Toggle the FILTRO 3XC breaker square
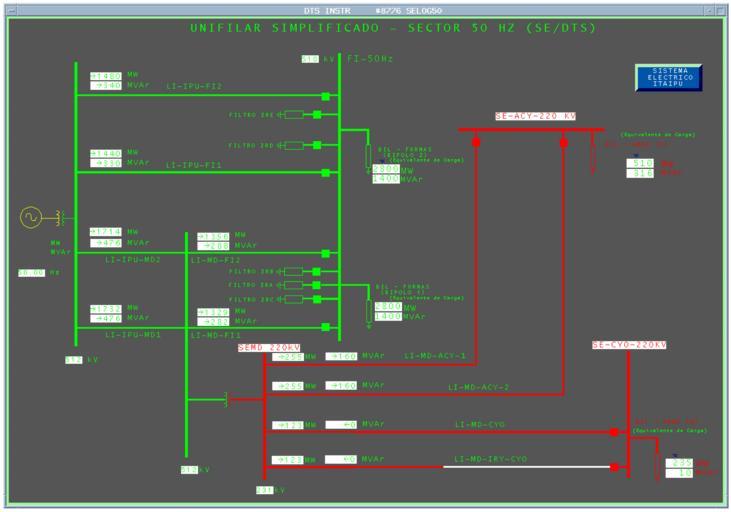This screenshot has width=731, height=512. 316,299
